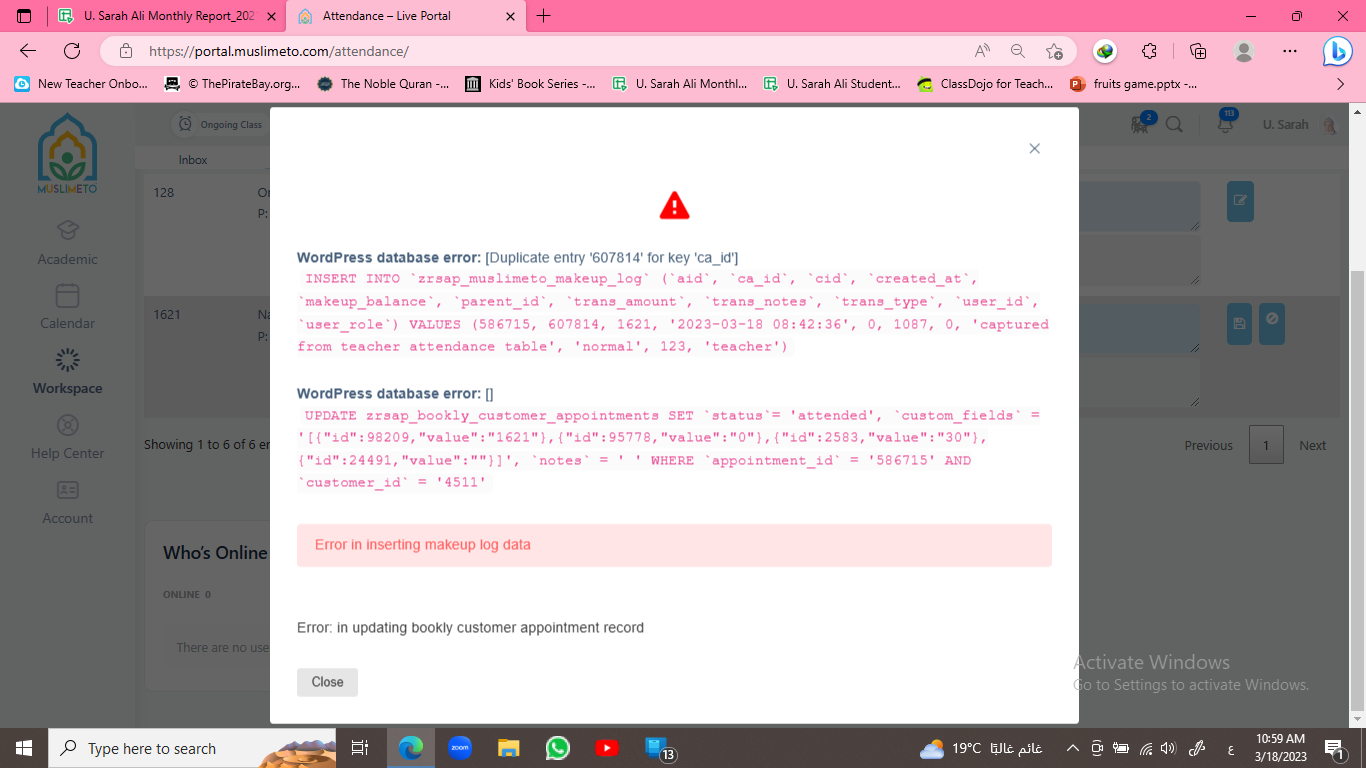Image resolution: width=1366 pixels, height=768 pixels.
Task: Click the edit icon for row 128
Action: [1240, 201]
